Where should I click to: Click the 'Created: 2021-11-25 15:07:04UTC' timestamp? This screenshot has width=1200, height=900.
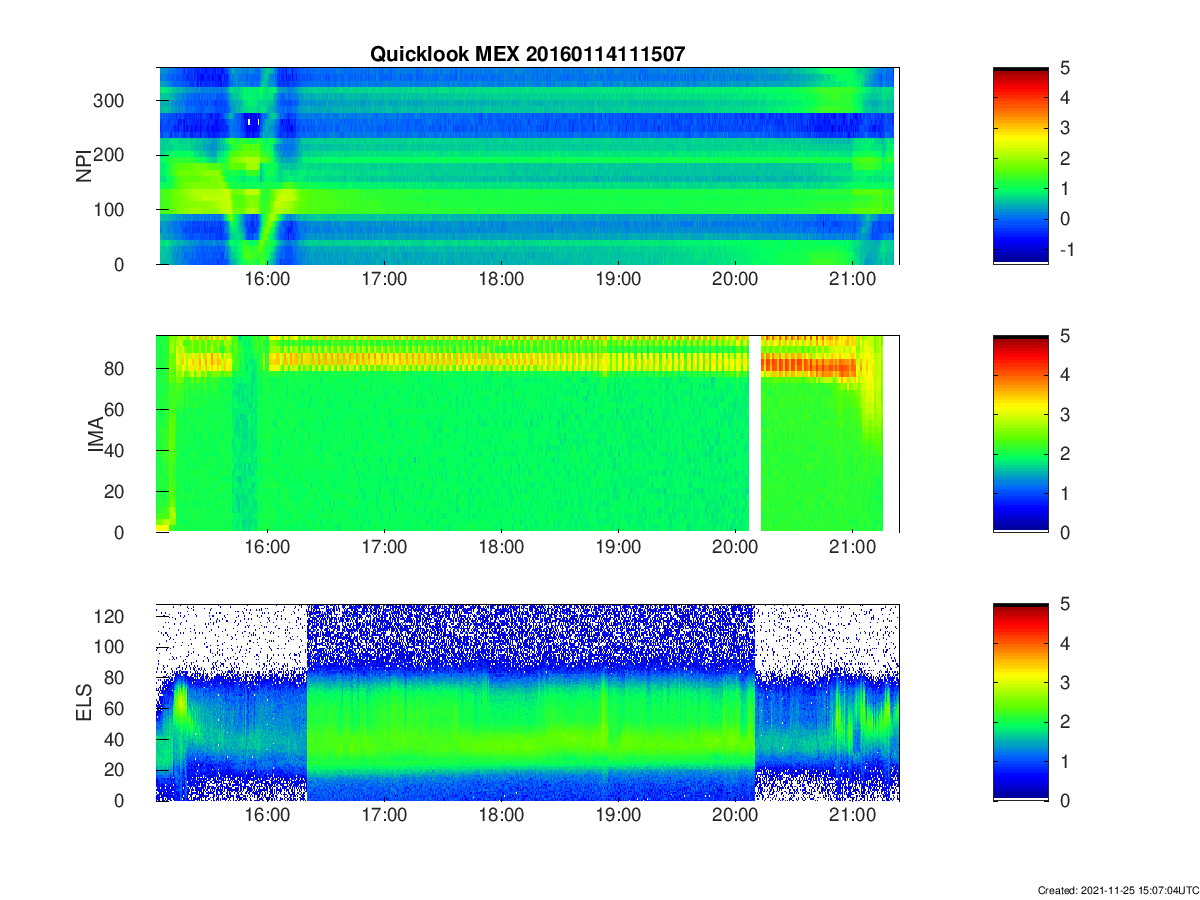point(1118,890)
